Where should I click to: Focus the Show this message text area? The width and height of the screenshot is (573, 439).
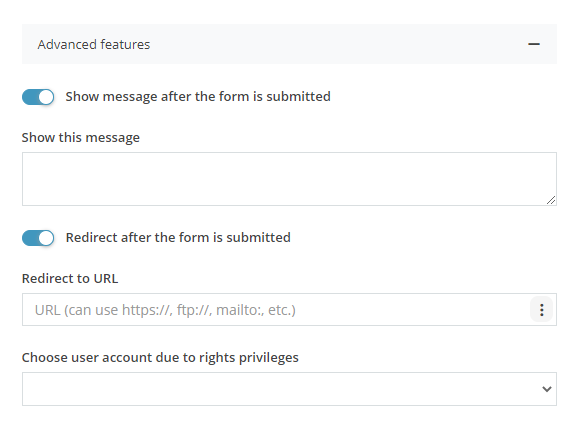click(x=289, y=179)
